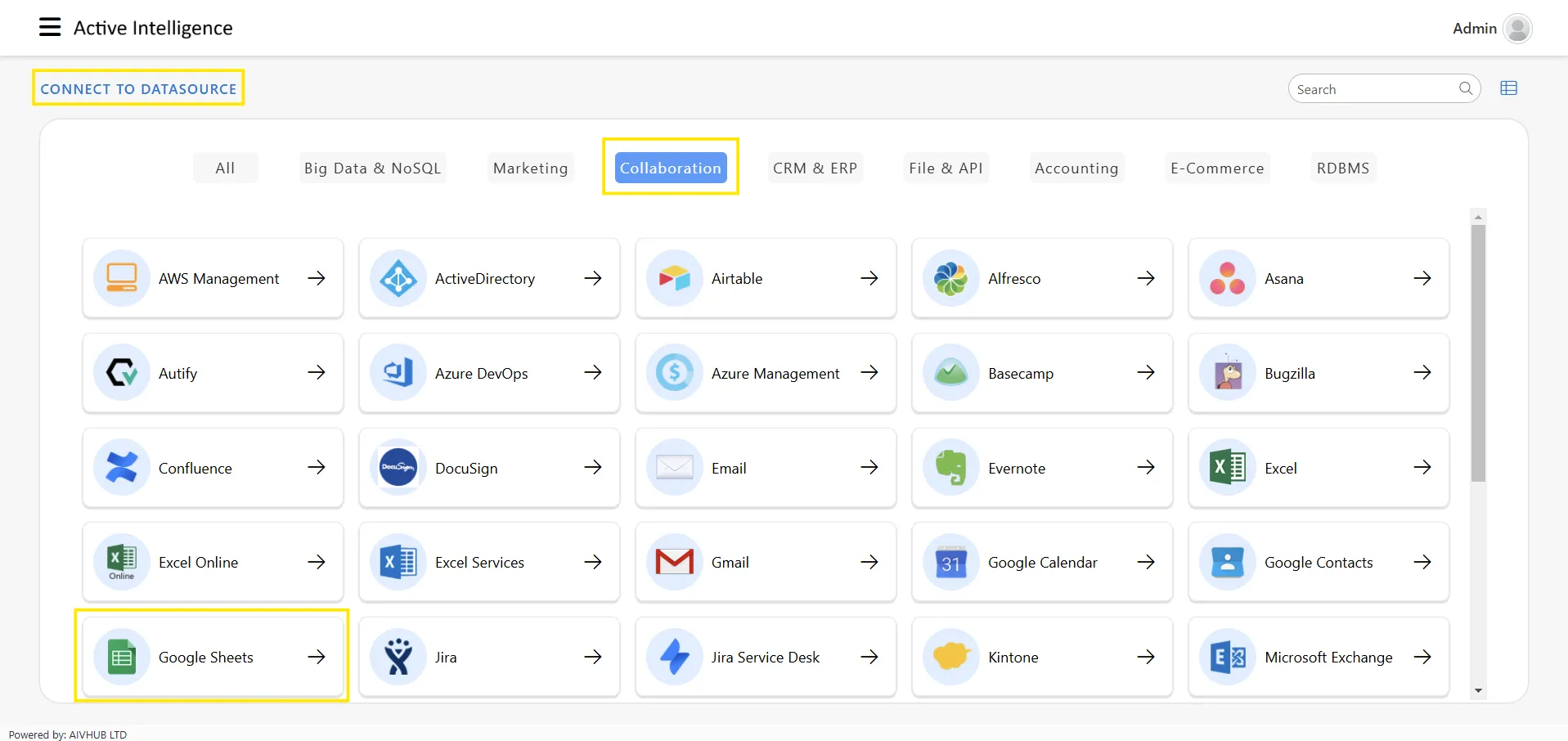Click the Google Contacts icon
The image size is (1568, 741).
pyautogui.click(x=1228, y=562)
